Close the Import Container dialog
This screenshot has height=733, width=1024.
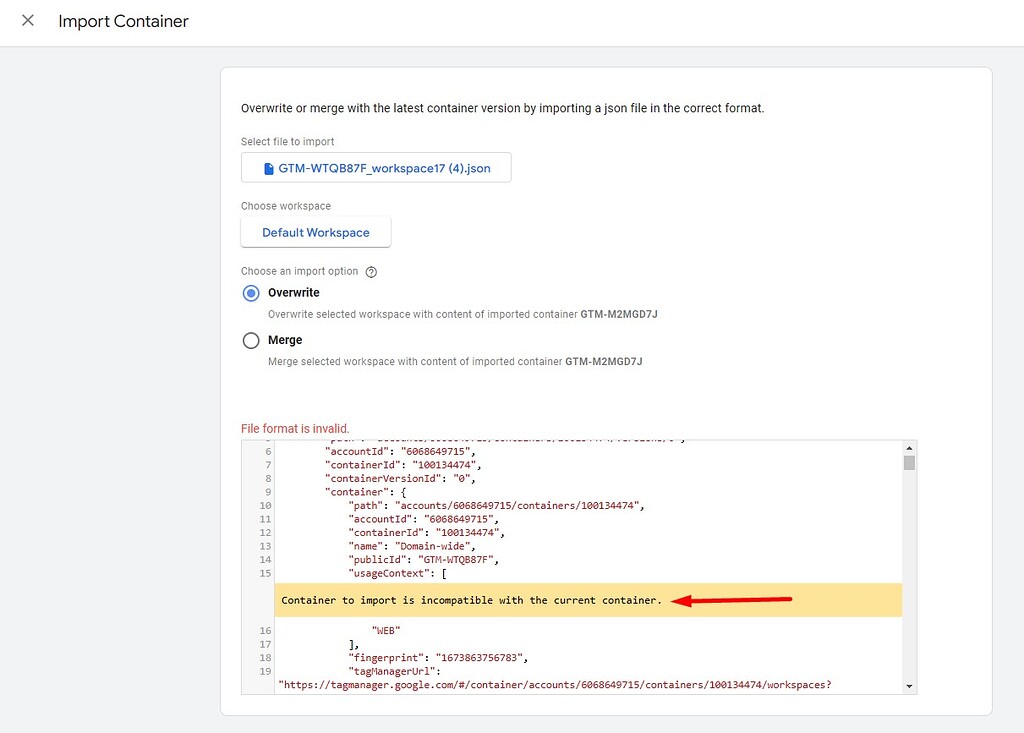coord(27,20)
